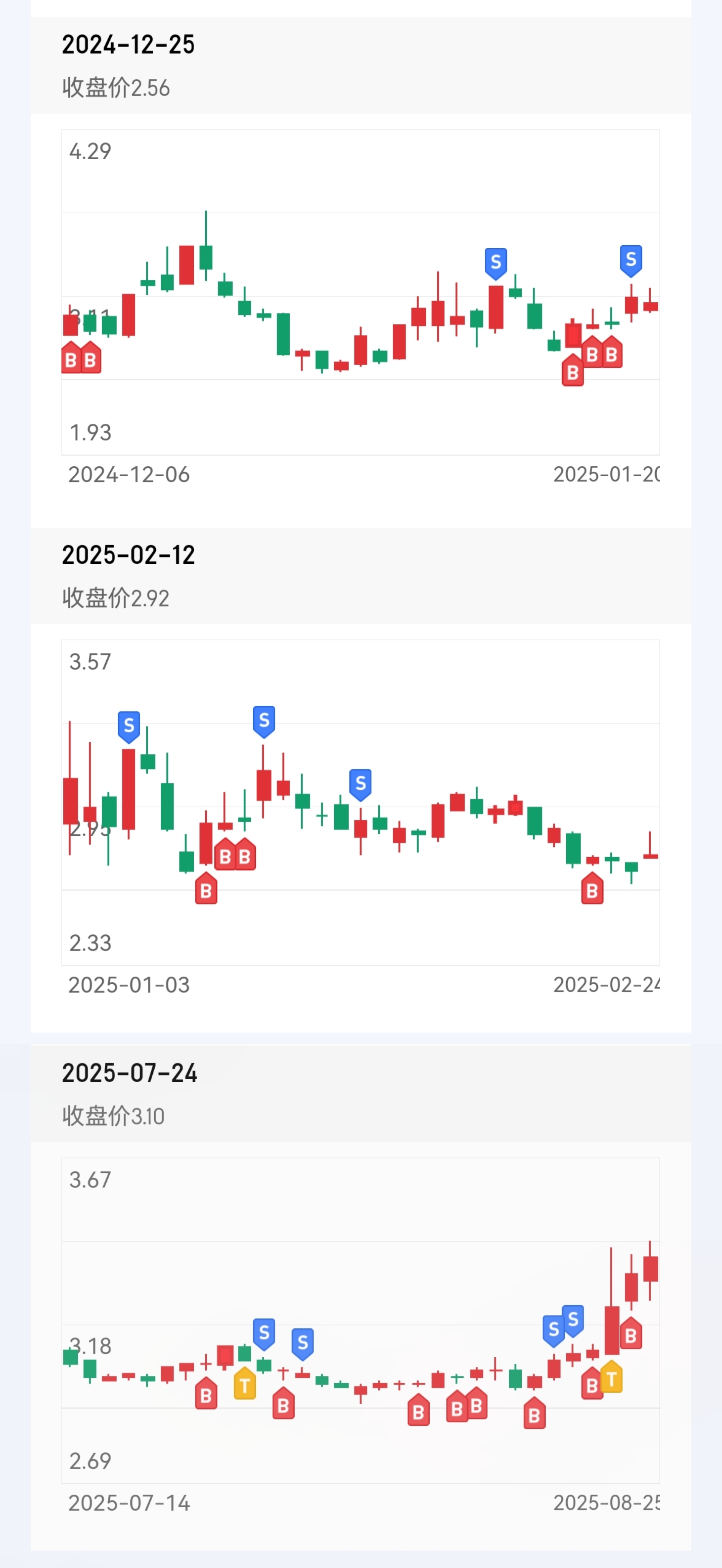Tap the leftmost S marker in 2024-12-25 chart
Screen dimensions: 722x1568
pyautogui.click(x=496, y=264)
